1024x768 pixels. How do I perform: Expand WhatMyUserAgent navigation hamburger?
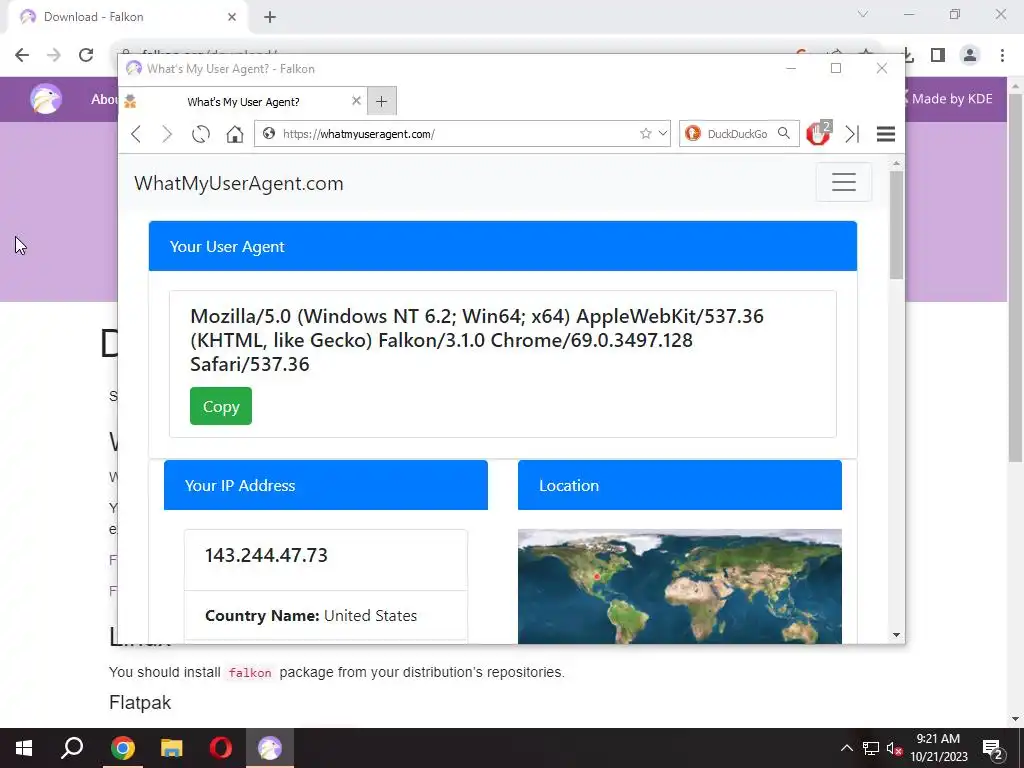[x=844, y=182]
